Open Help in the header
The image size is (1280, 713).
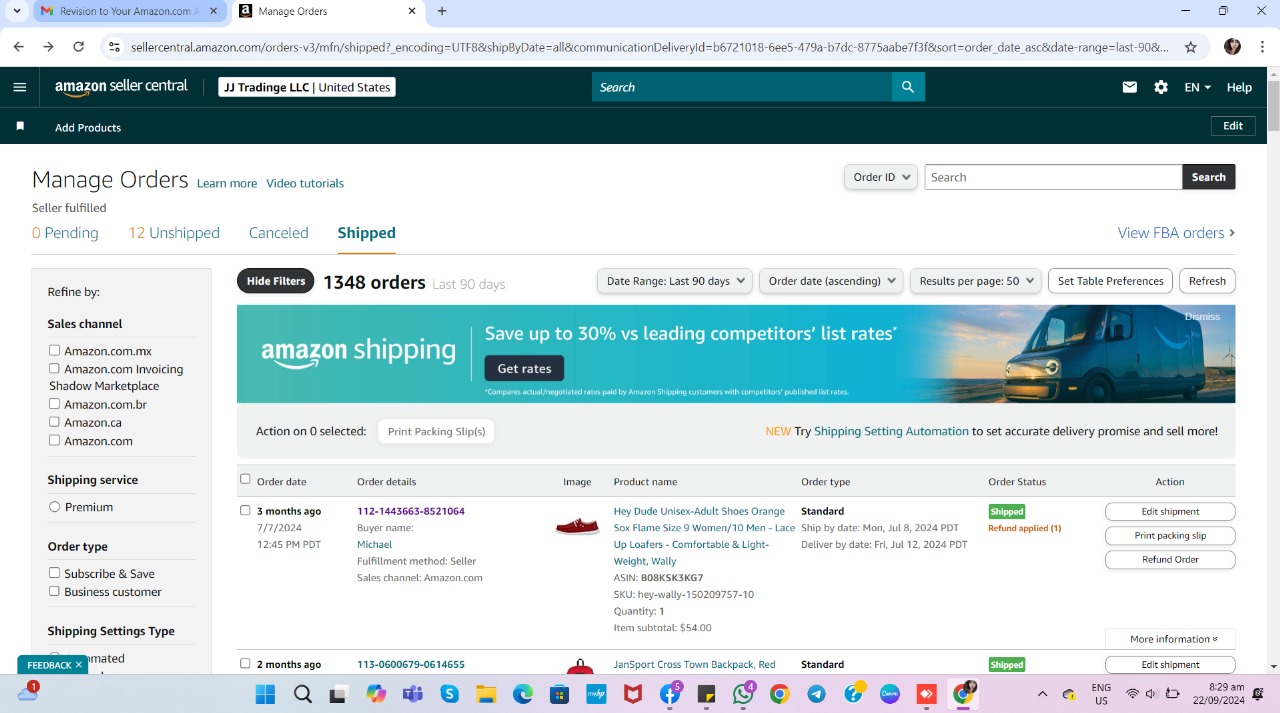pos(1239,87)
